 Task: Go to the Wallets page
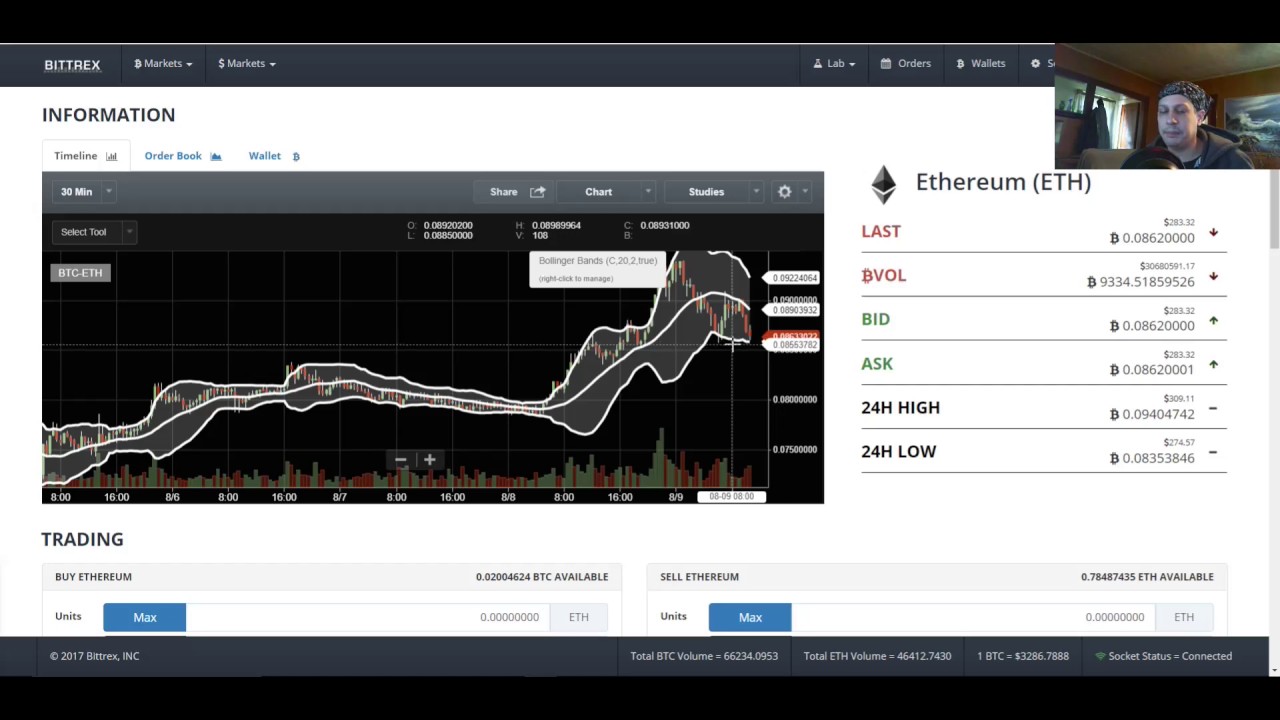click(980, 63)
